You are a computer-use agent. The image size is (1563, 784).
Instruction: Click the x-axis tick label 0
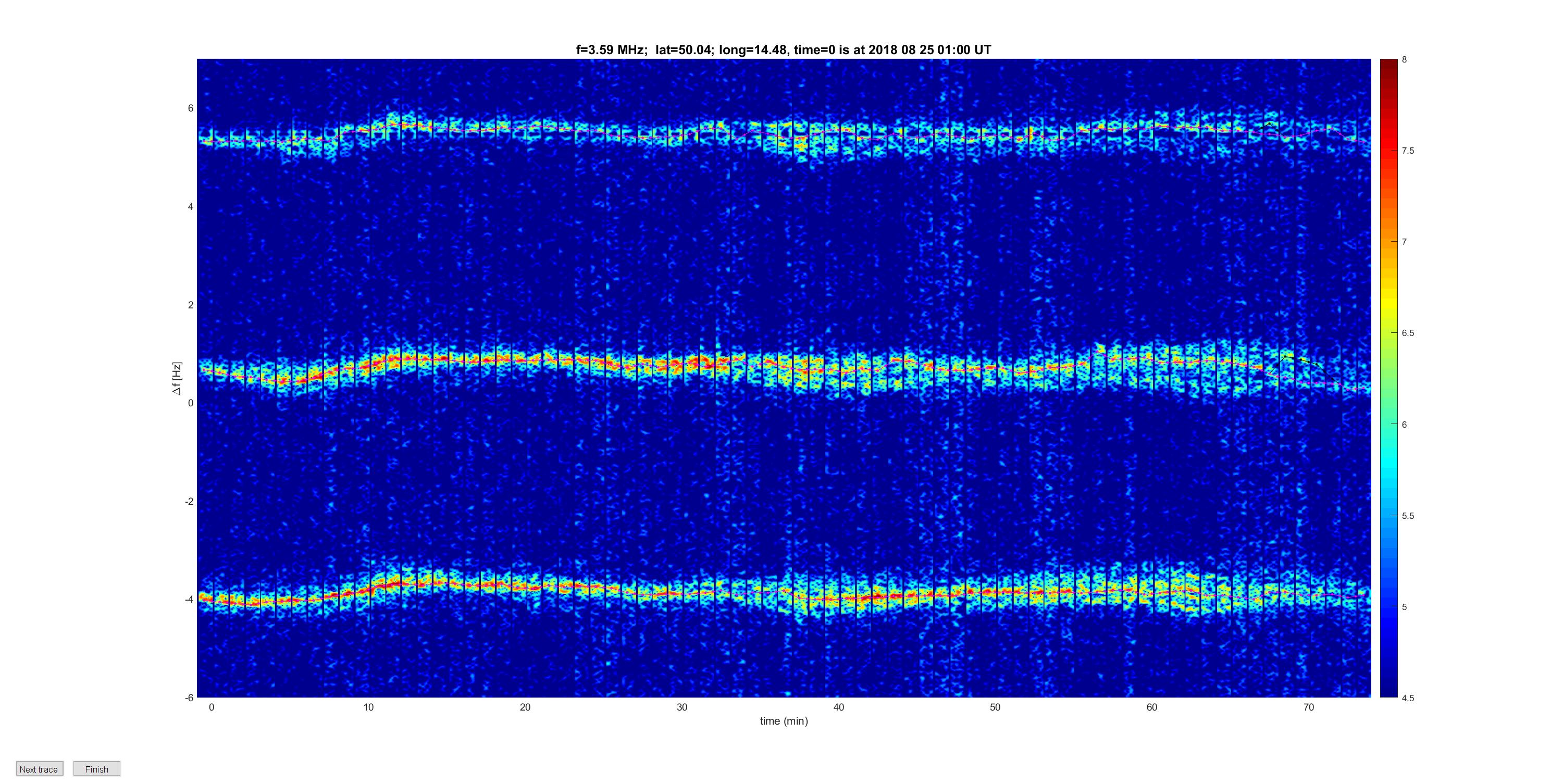212,707
